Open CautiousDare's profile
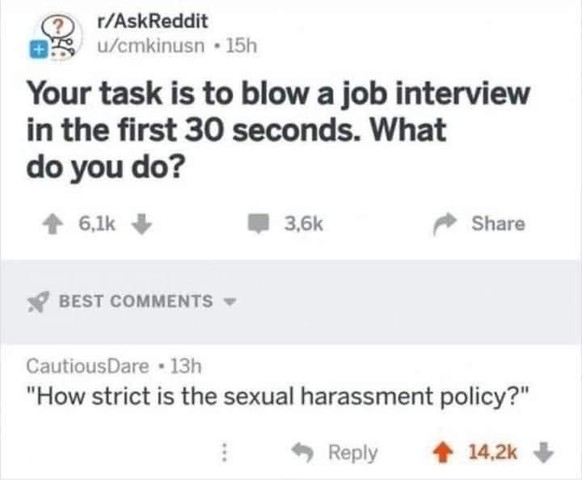The height and width of the screenshot is (480, 582). pyautogui.click(x=88, y=366)
